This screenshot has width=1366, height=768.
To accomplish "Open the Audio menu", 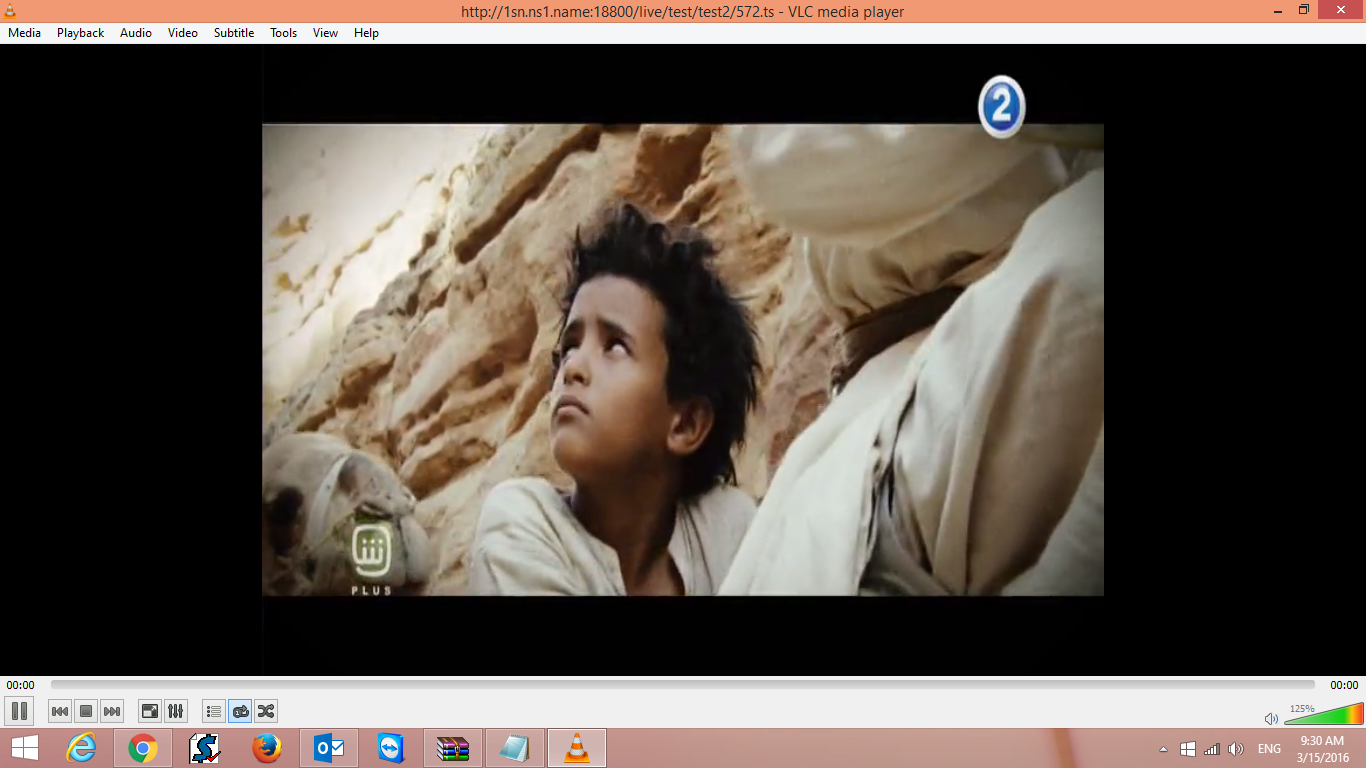I will [x=136, y=33].
